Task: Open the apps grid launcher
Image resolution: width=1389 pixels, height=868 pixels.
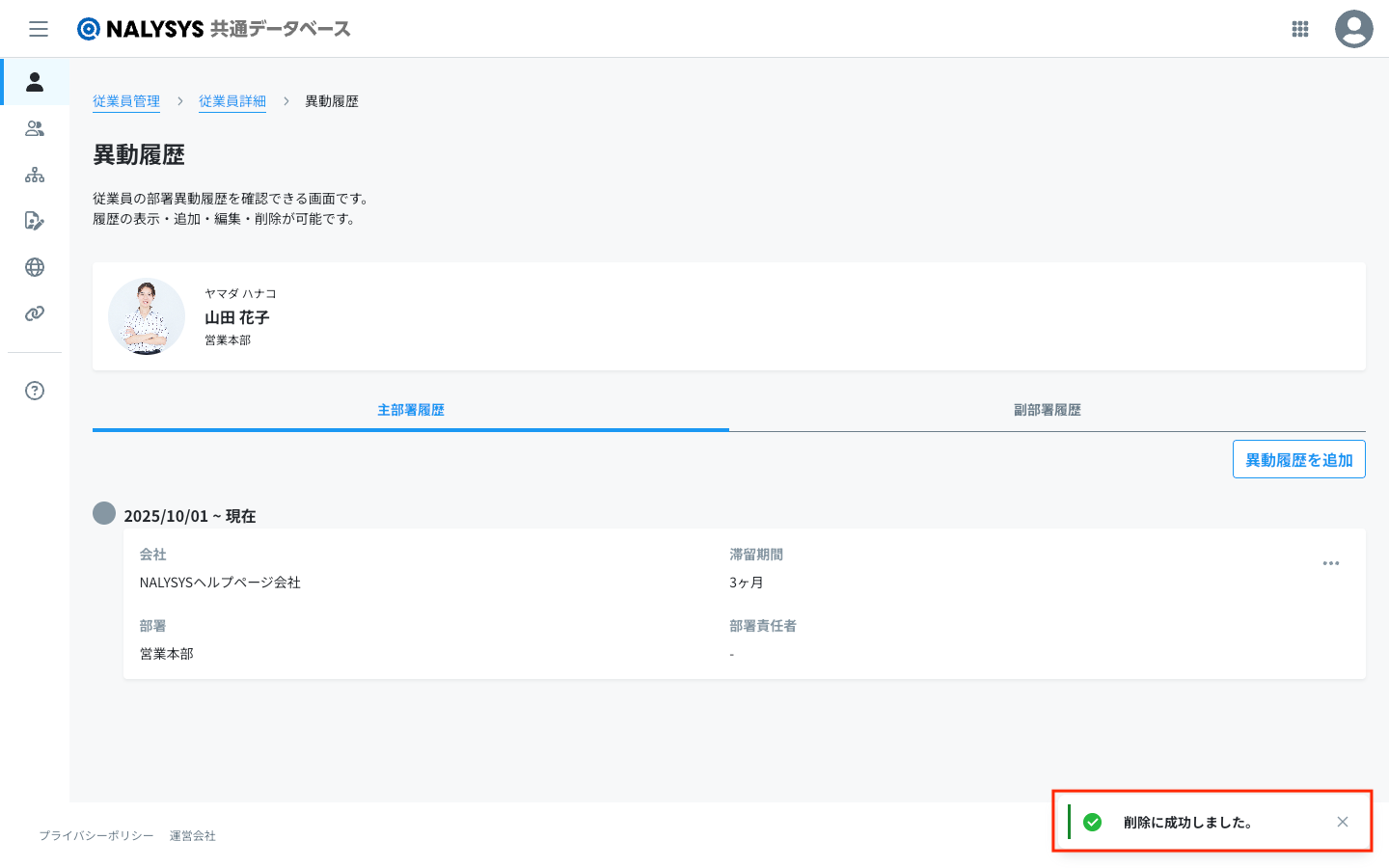Action: coord(1299,29)
